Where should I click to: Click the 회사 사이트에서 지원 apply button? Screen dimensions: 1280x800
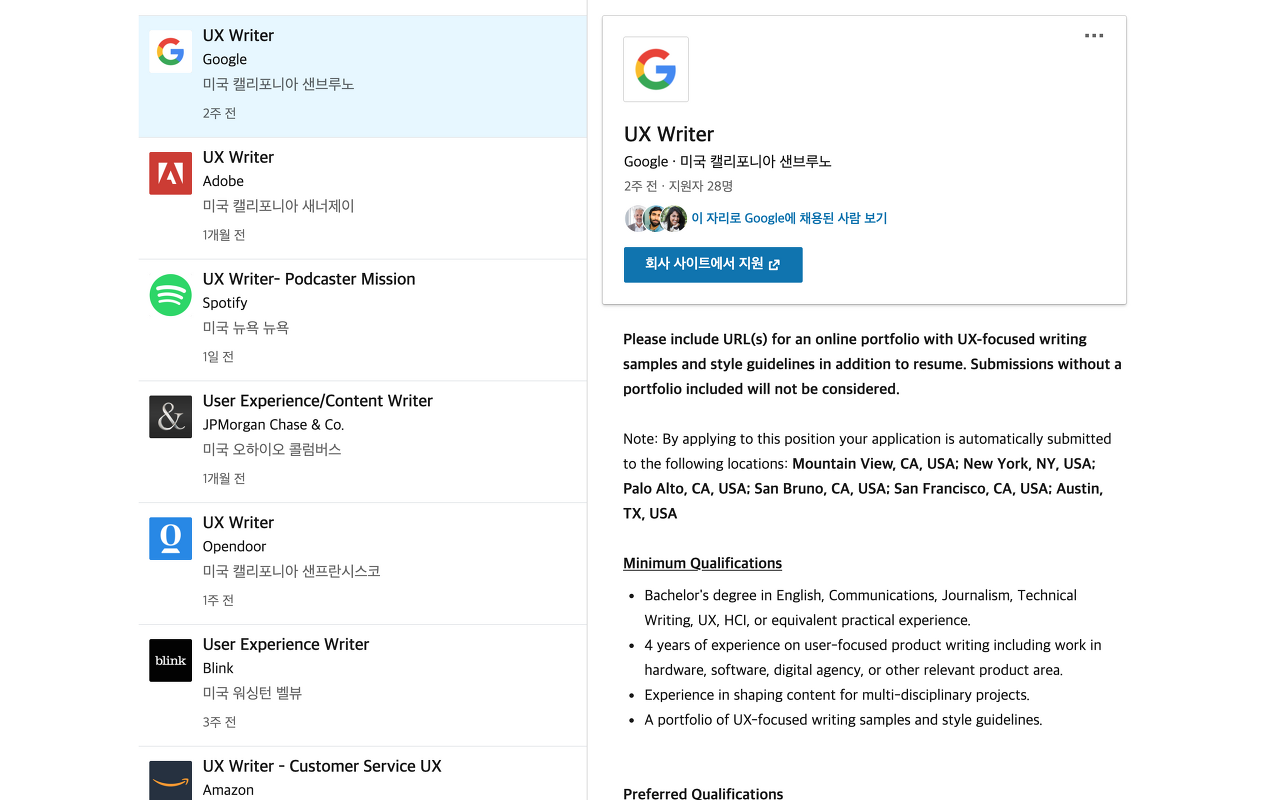point(713,265)
